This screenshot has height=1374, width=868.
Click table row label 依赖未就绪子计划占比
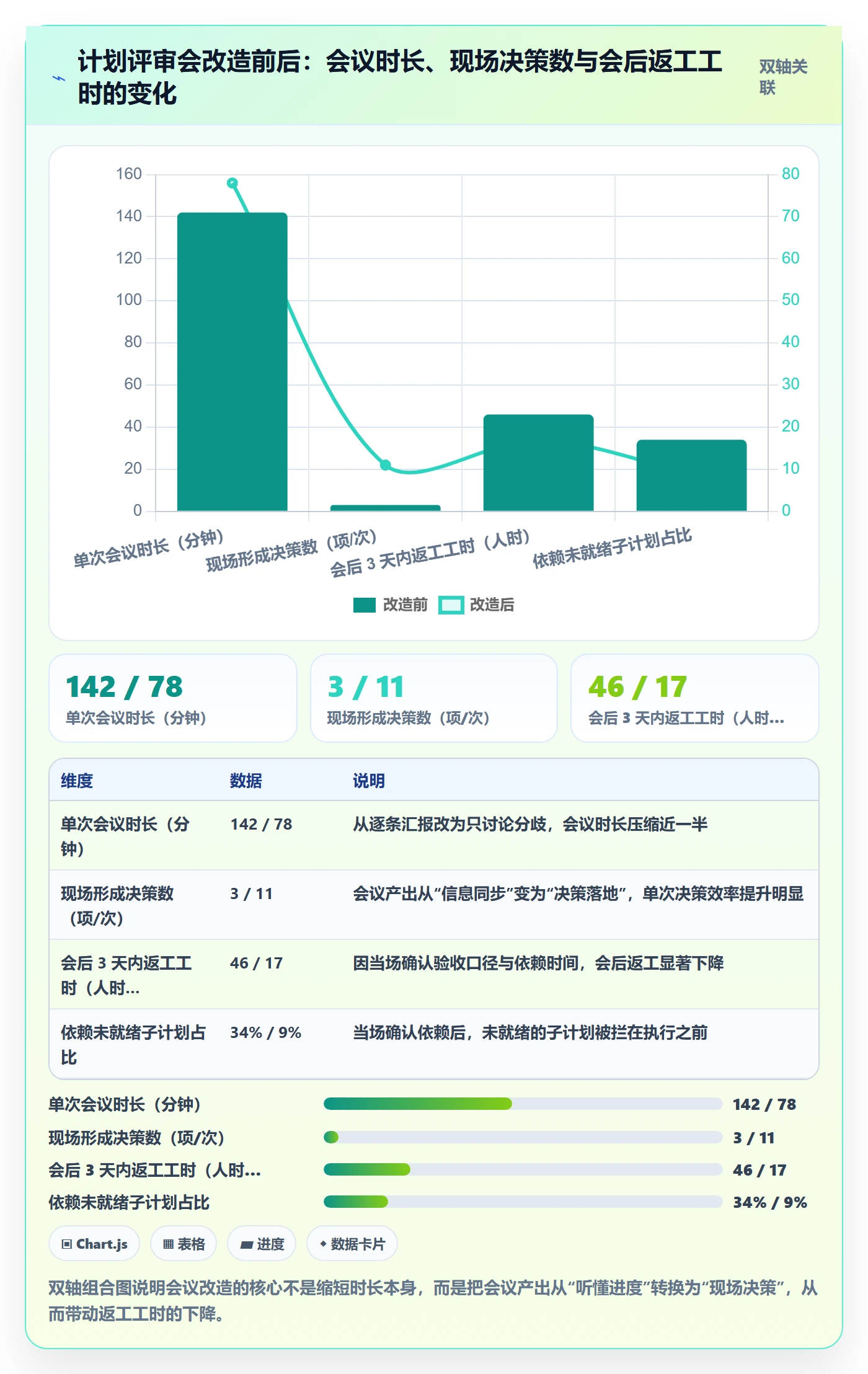pyautogui.click(x=133, y=1044)
